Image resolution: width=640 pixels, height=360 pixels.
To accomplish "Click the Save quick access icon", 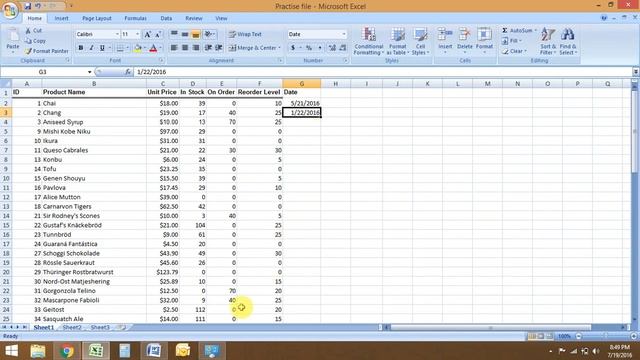I will tap(27, 6).
